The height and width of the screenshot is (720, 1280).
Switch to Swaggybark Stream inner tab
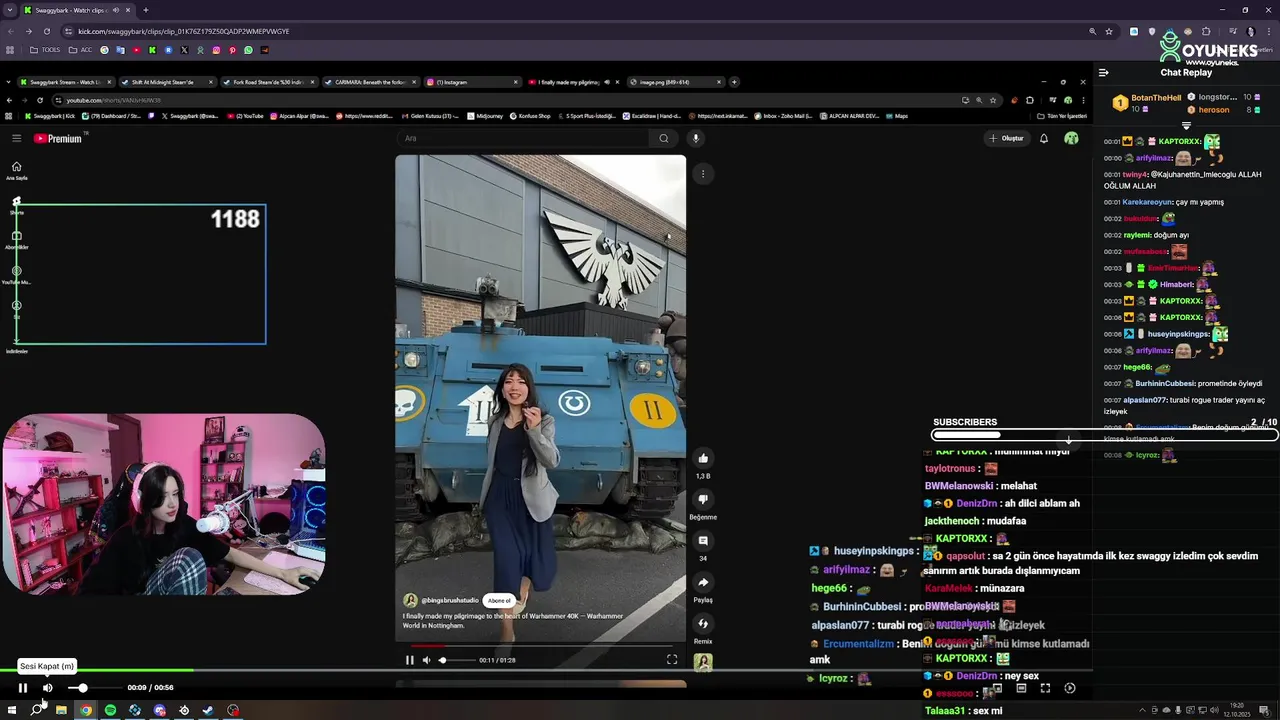pyautogui.click(x=64, y=82)
